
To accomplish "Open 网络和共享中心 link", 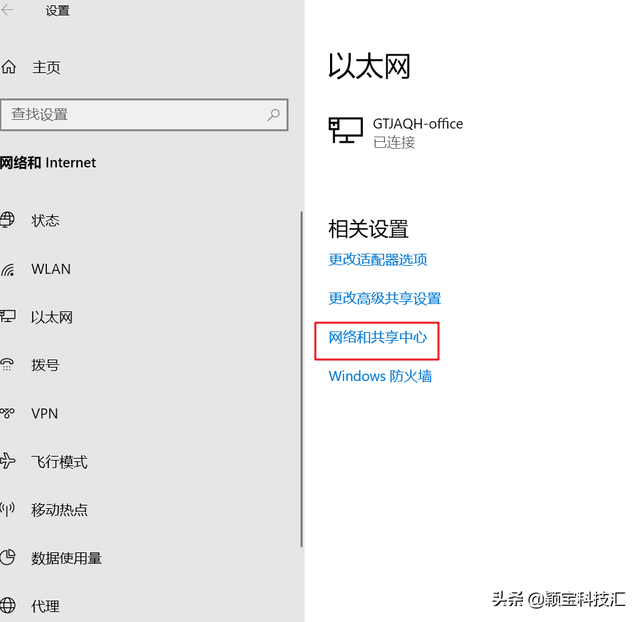I will [378, 338].
